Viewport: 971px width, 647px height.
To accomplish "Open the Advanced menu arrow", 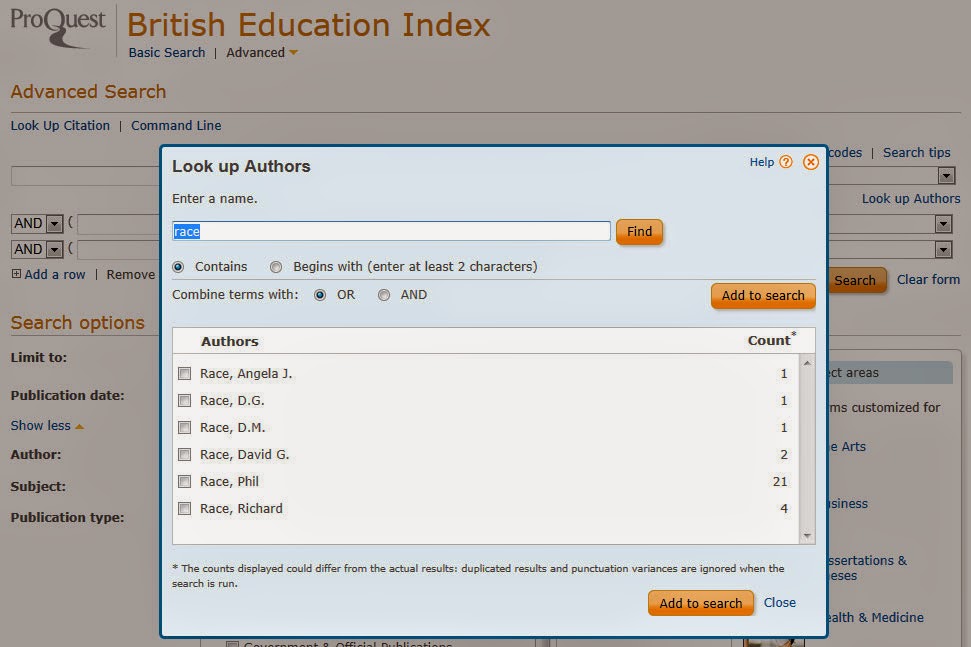I will (x=294, y=53).
